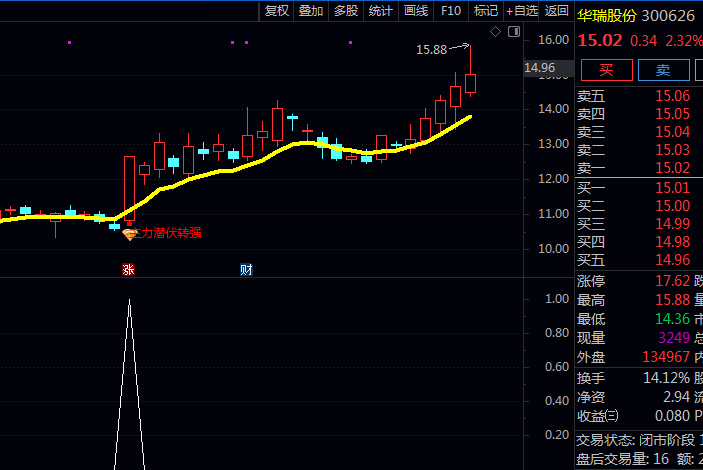703x470 pixels.
Task: Click the blue 卖 sell button
Action: (664, 70)
